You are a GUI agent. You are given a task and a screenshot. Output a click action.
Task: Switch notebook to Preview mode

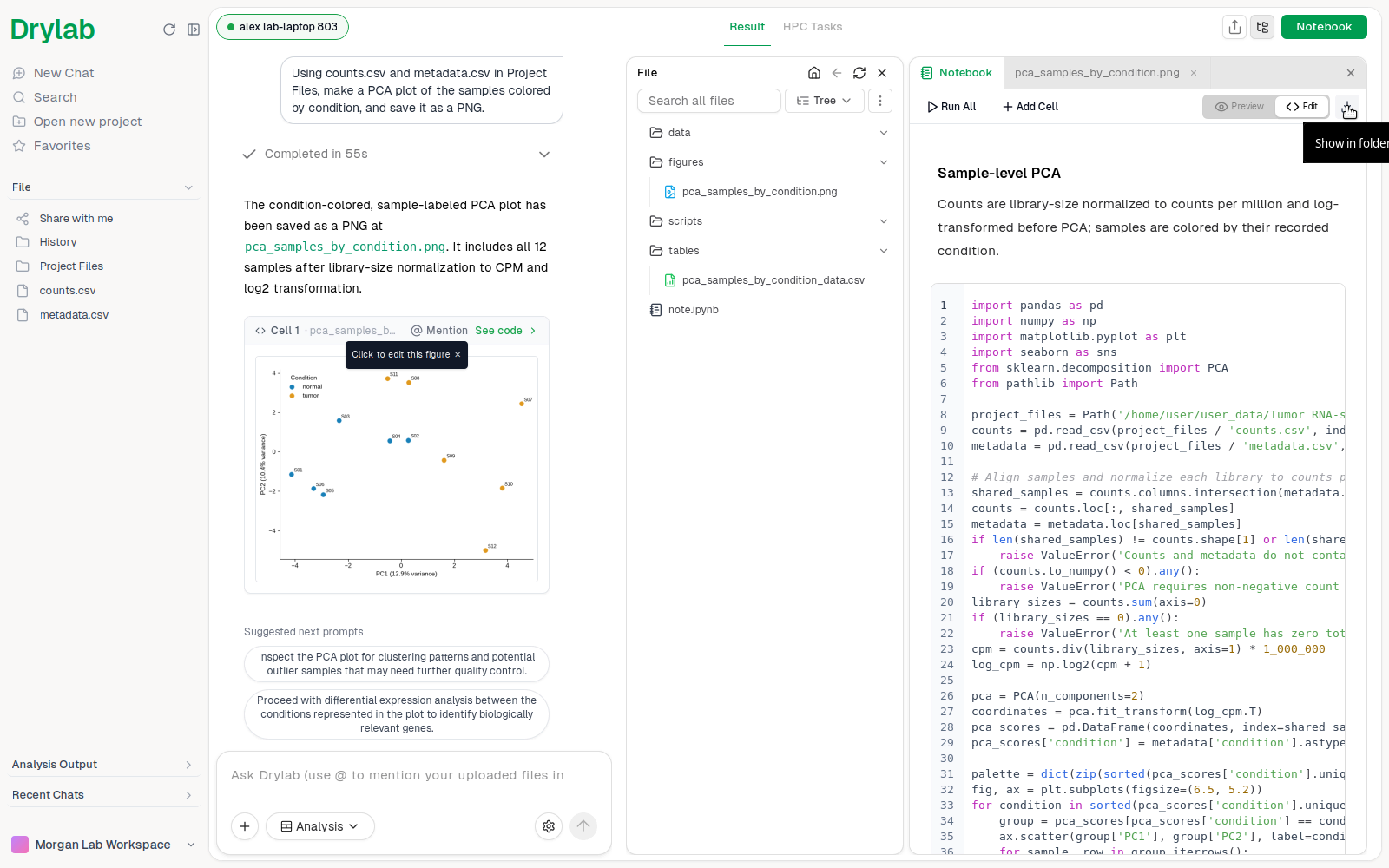click(x=1239, y=107)
